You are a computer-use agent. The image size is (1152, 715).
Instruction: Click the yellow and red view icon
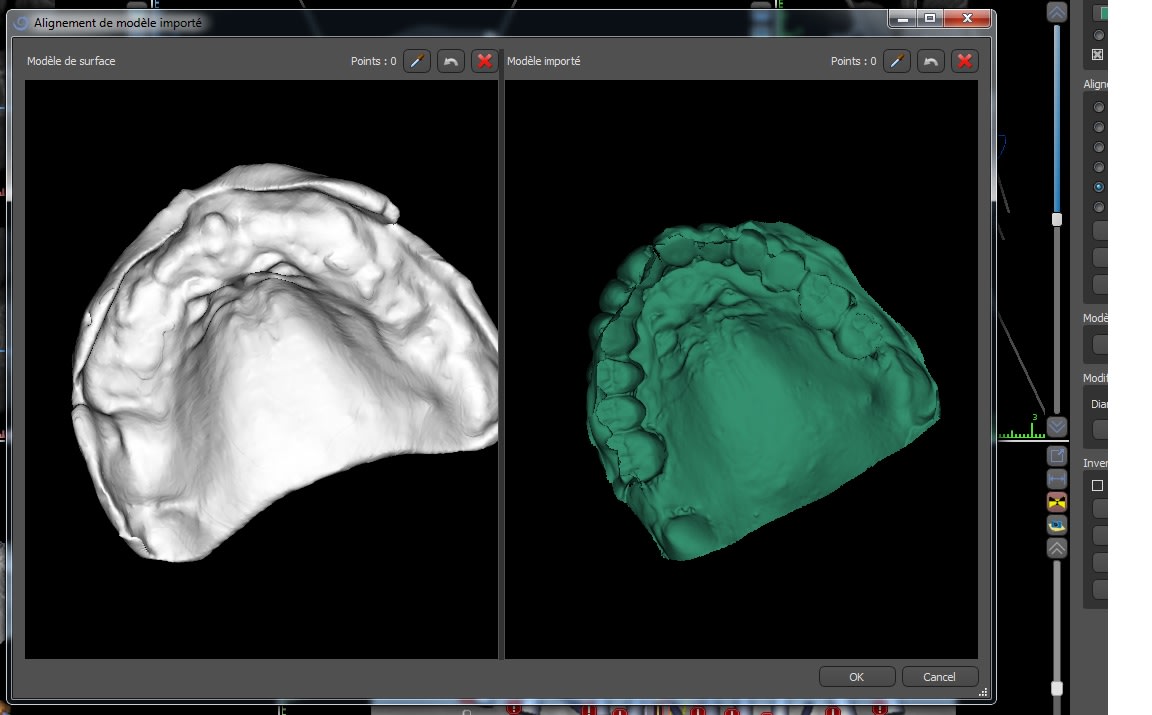tap(1057, 502)
